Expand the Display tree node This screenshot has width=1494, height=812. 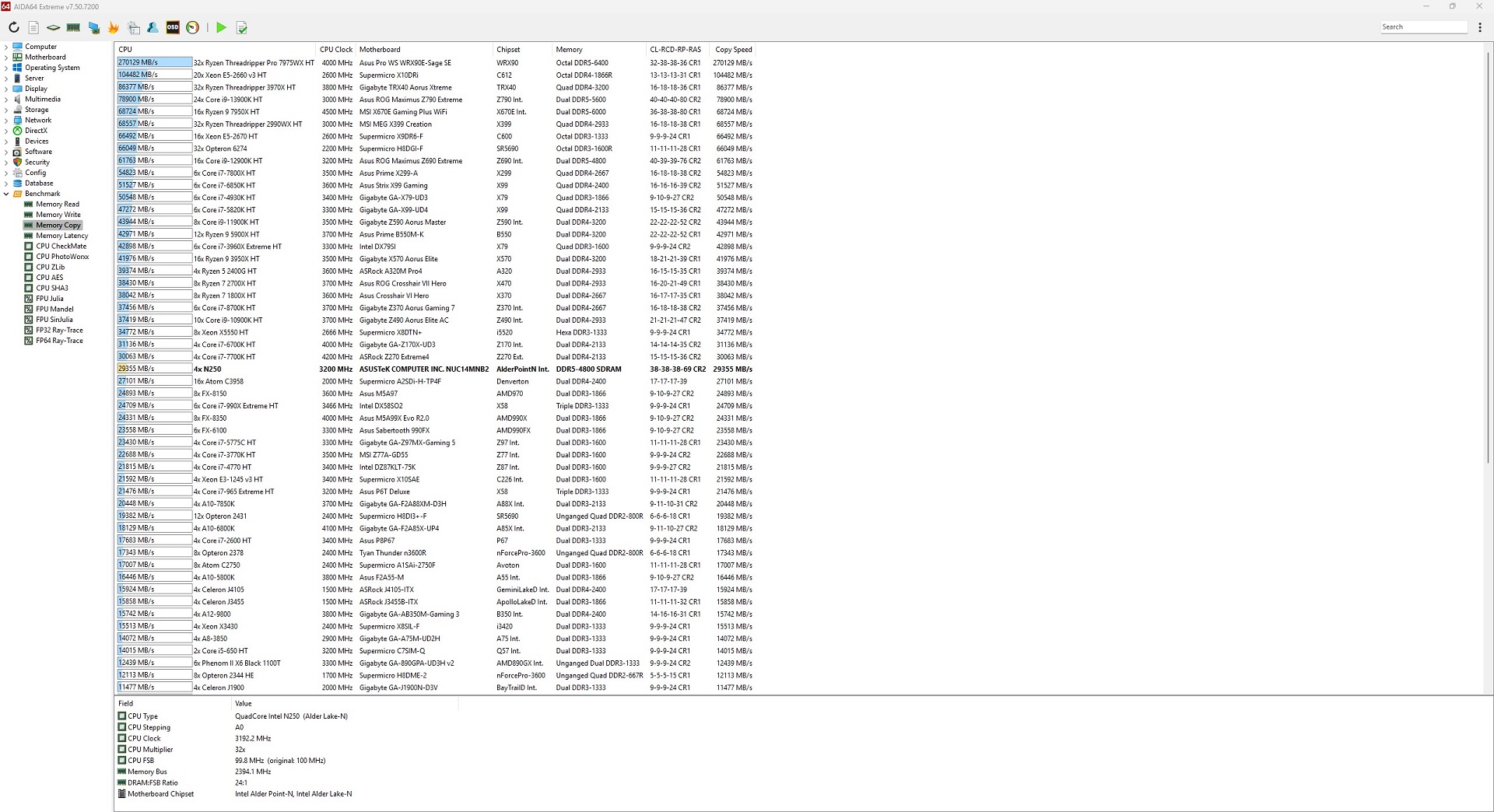(6, 89)
